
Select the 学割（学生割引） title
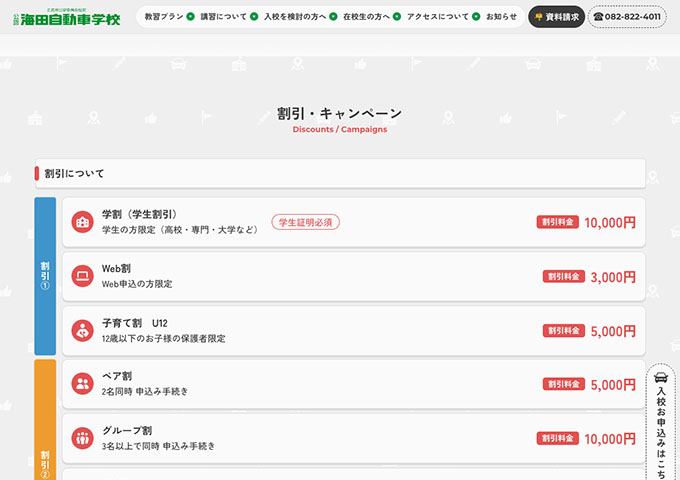pos(140,214)
